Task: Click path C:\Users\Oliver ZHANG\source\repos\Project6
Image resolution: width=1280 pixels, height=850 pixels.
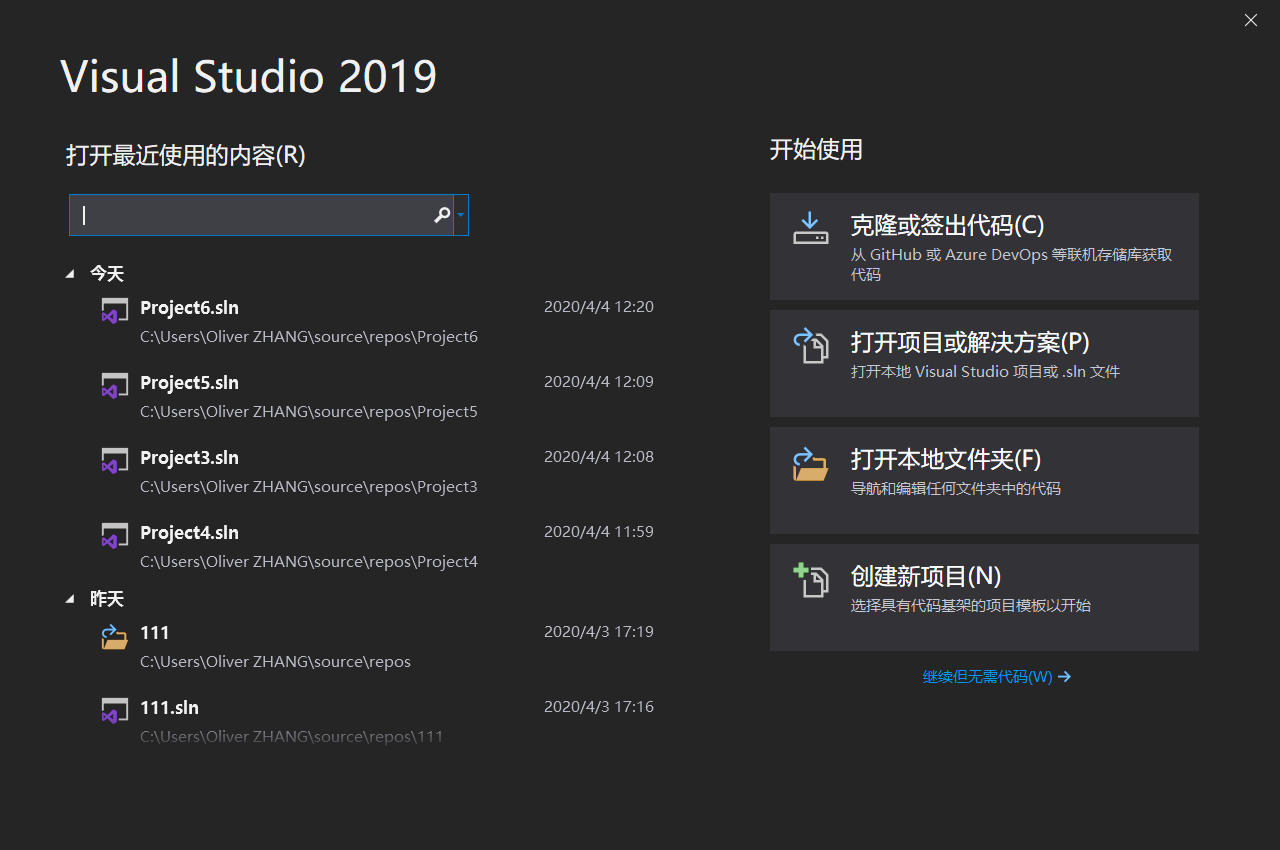Action: pos(309,337)
